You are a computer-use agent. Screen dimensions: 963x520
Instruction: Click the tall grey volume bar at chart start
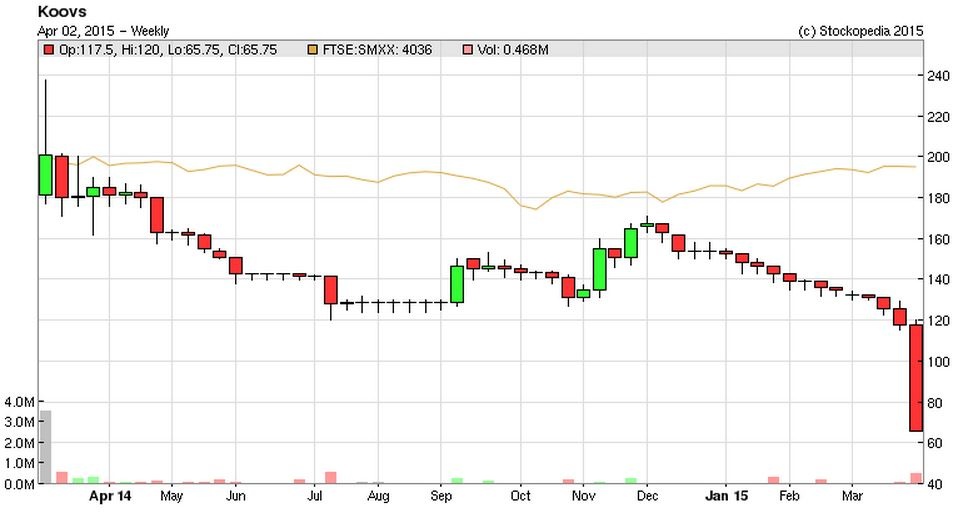tap(45, 447)
